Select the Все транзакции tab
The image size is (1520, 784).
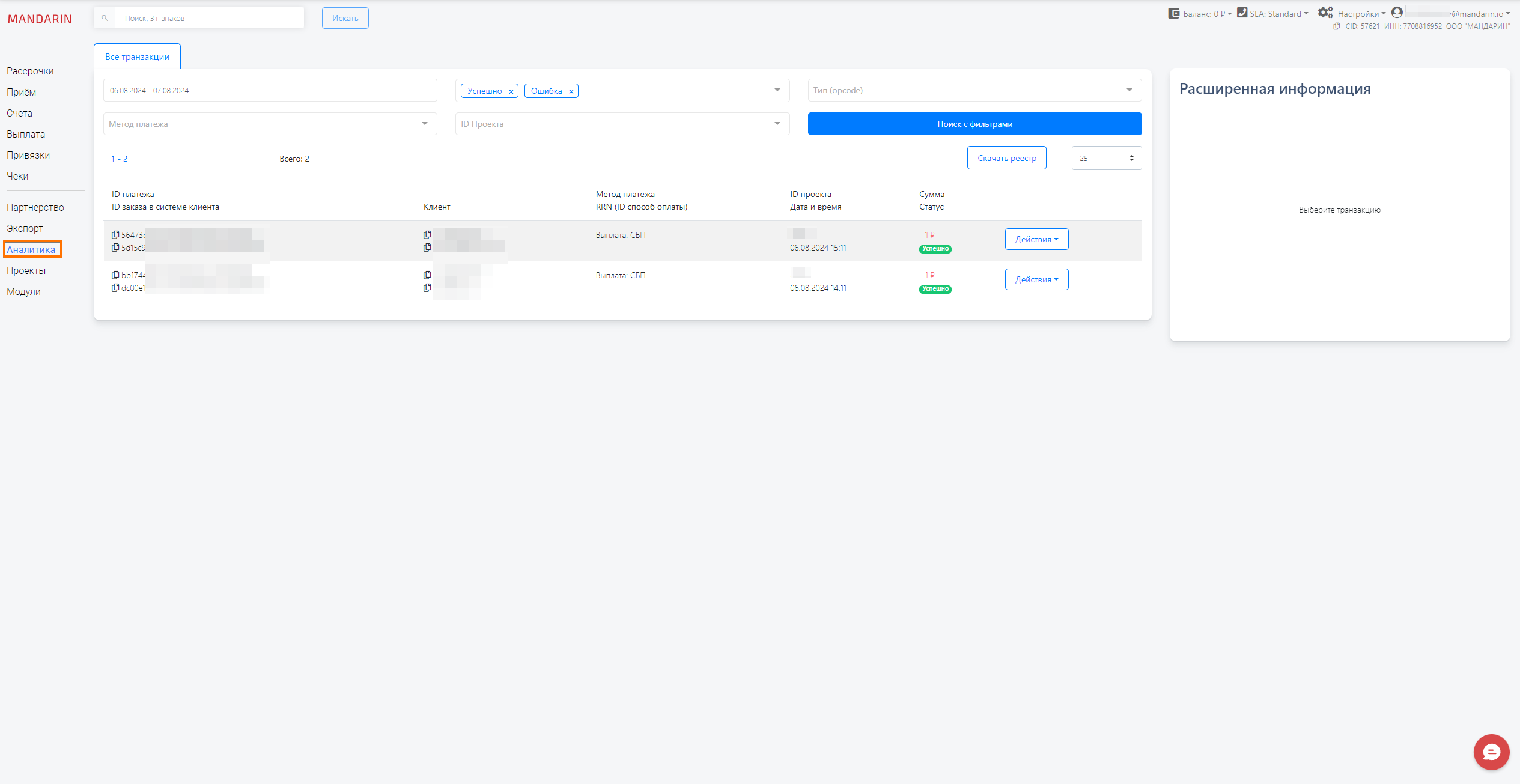(x=137, y=57)
